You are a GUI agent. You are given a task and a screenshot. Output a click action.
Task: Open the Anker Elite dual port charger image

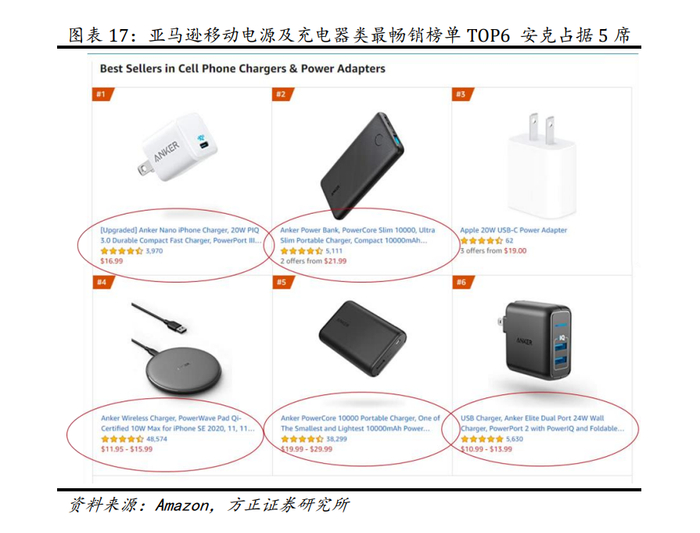(534, 340)
